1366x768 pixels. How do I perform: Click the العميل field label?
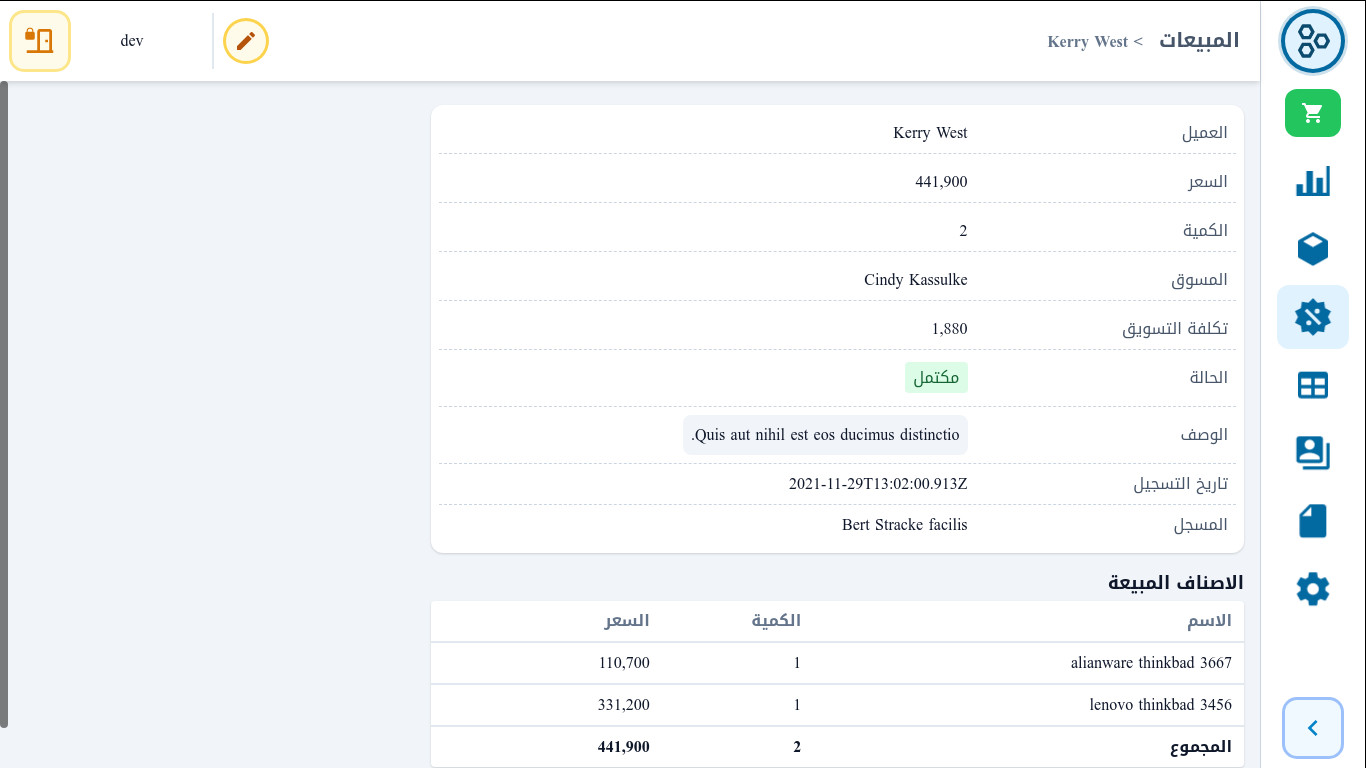coord(1205,133)
